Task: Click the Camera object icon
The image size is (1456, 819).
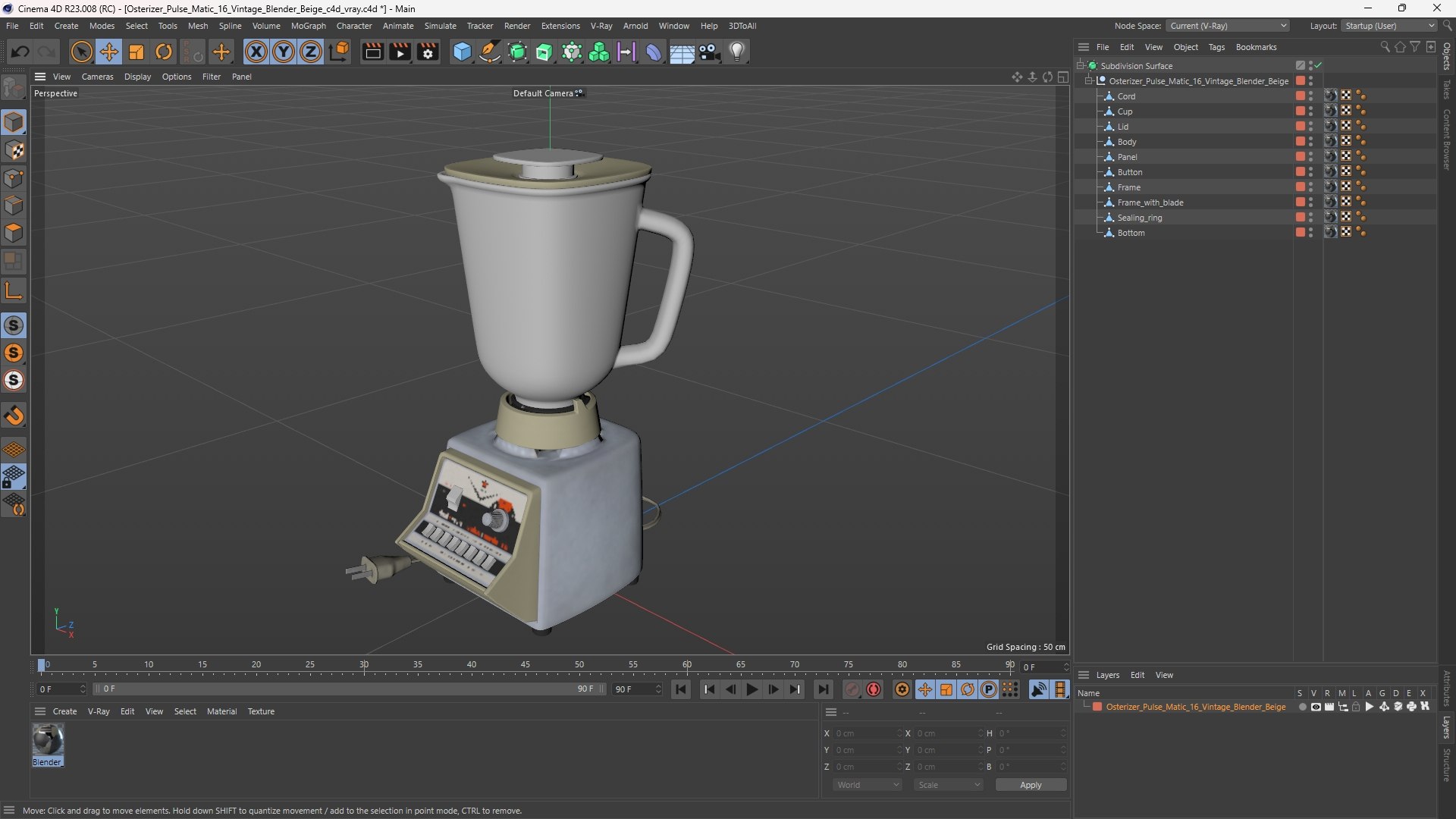Action: 710,52
